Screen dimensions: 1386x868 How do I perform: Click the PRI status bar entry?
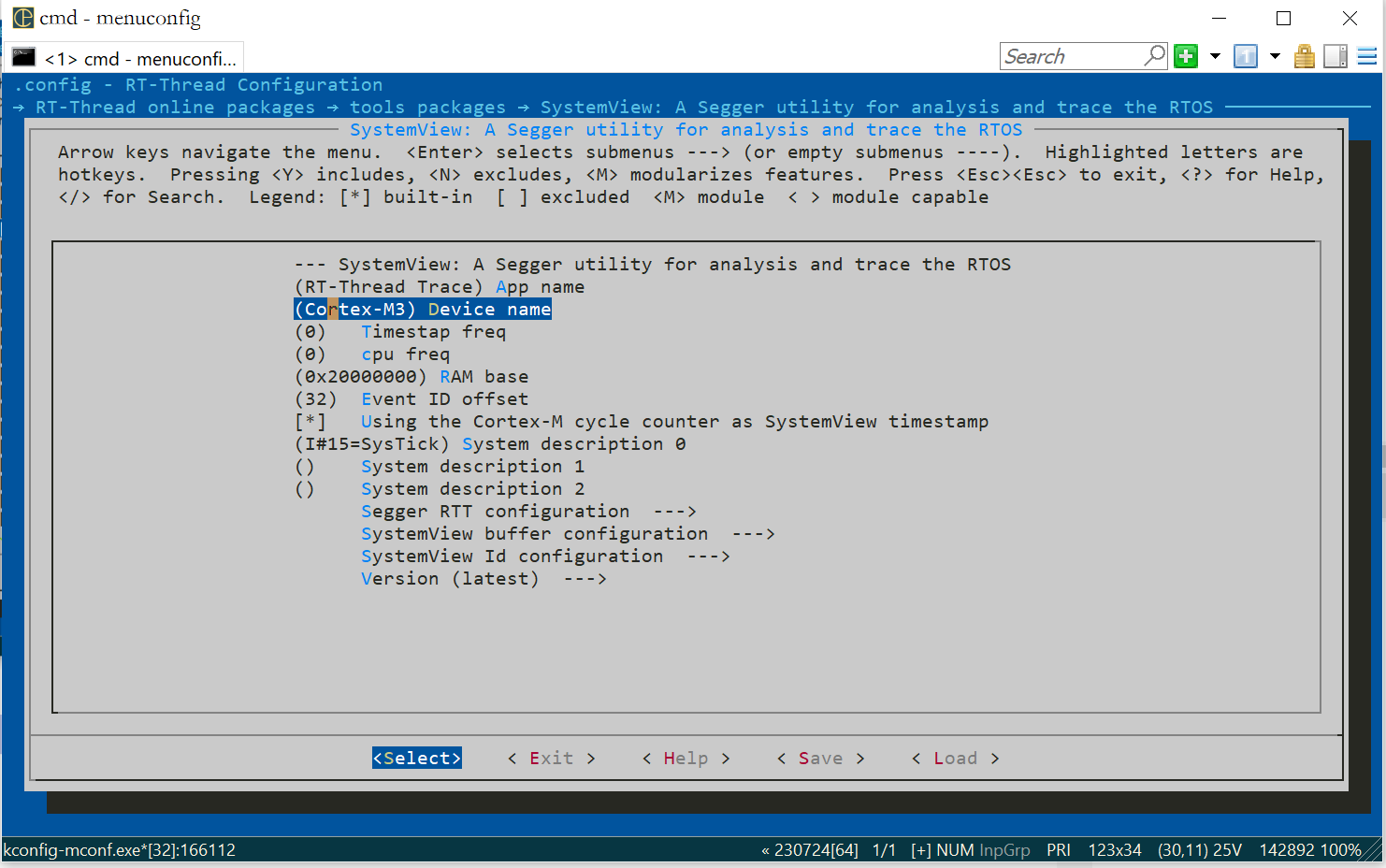[1059, 850]
